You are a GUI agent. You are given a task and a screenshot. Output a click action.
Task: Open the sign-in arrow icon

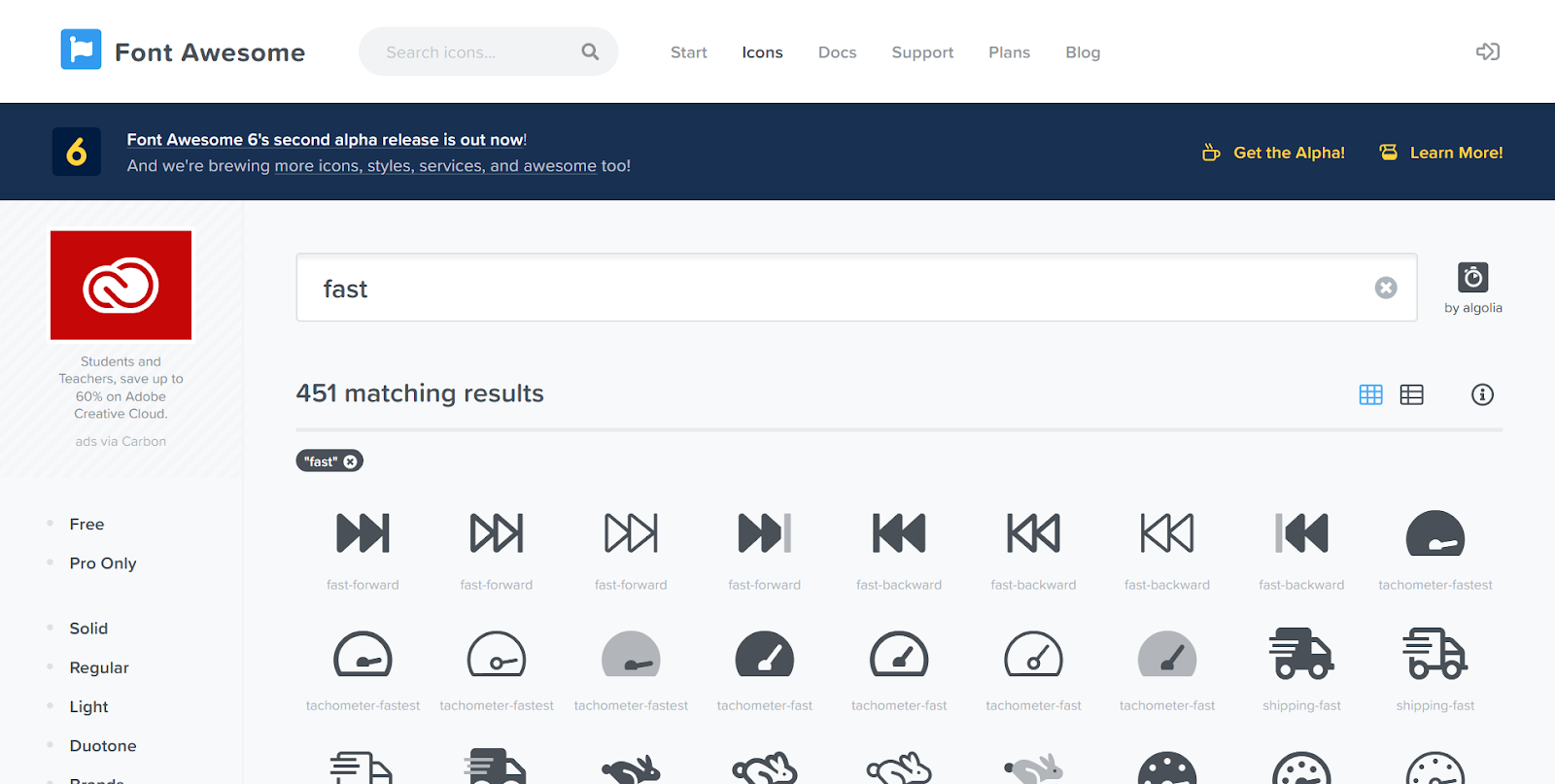tap(1488, 51)
